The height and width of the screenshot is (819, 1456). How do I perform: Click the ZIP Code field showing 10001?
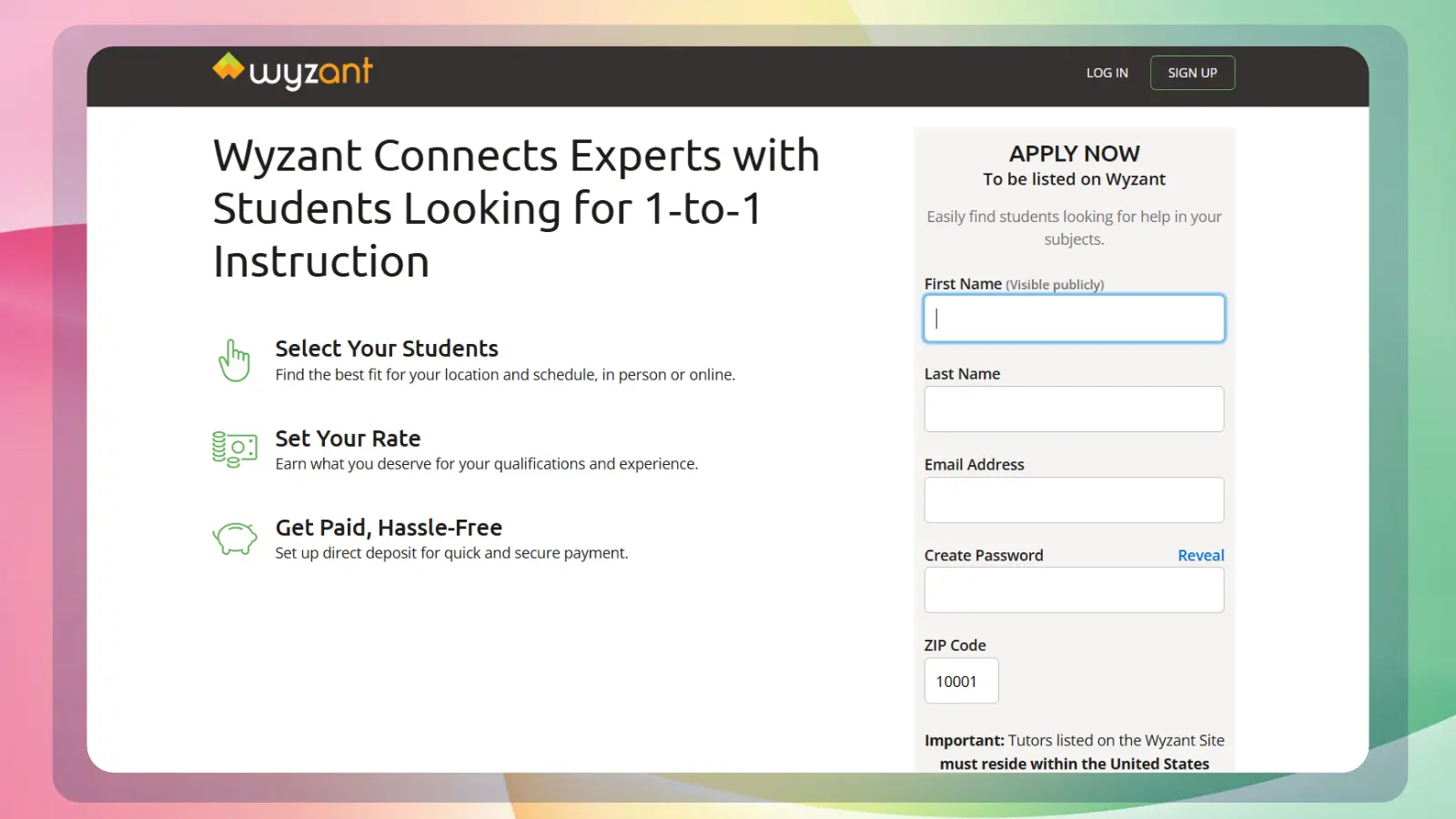[961, 681]
